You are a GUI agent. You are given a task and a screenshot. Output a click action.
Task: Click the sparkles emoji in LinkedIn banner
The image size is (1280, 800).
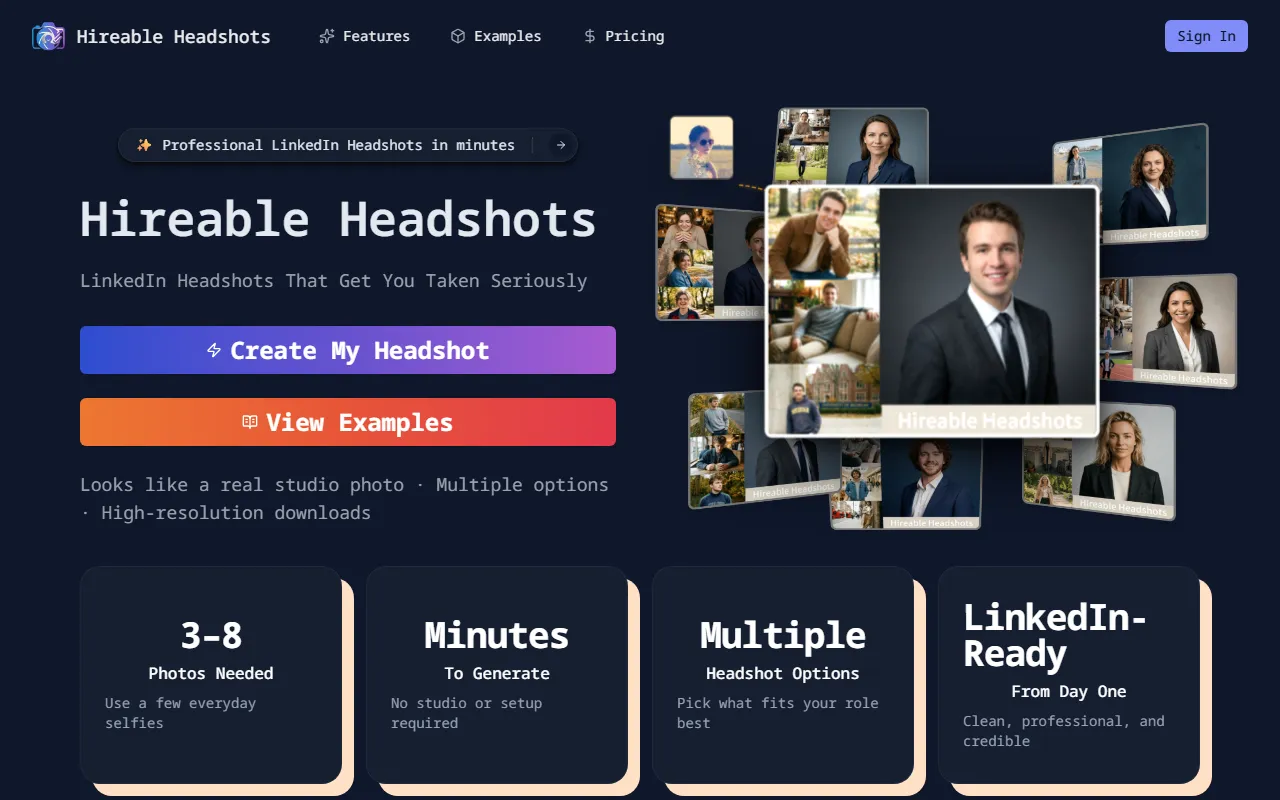pyautogui.click(x=144, y=145)
